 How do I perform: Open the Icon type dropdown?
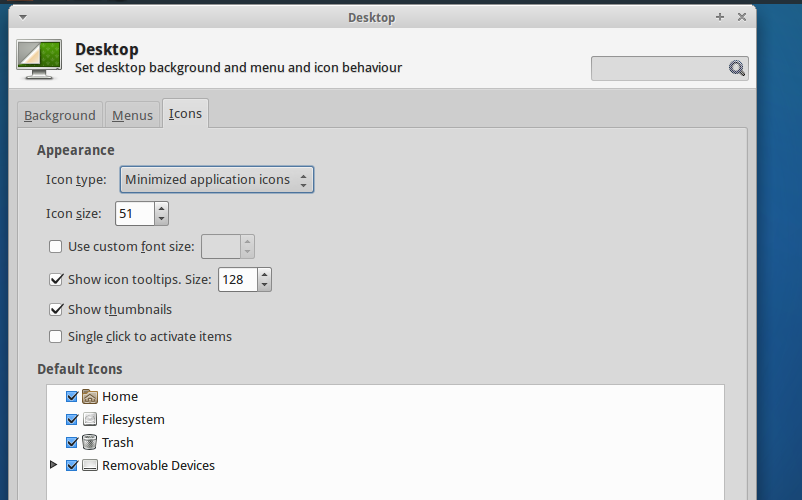click(217, 179)
